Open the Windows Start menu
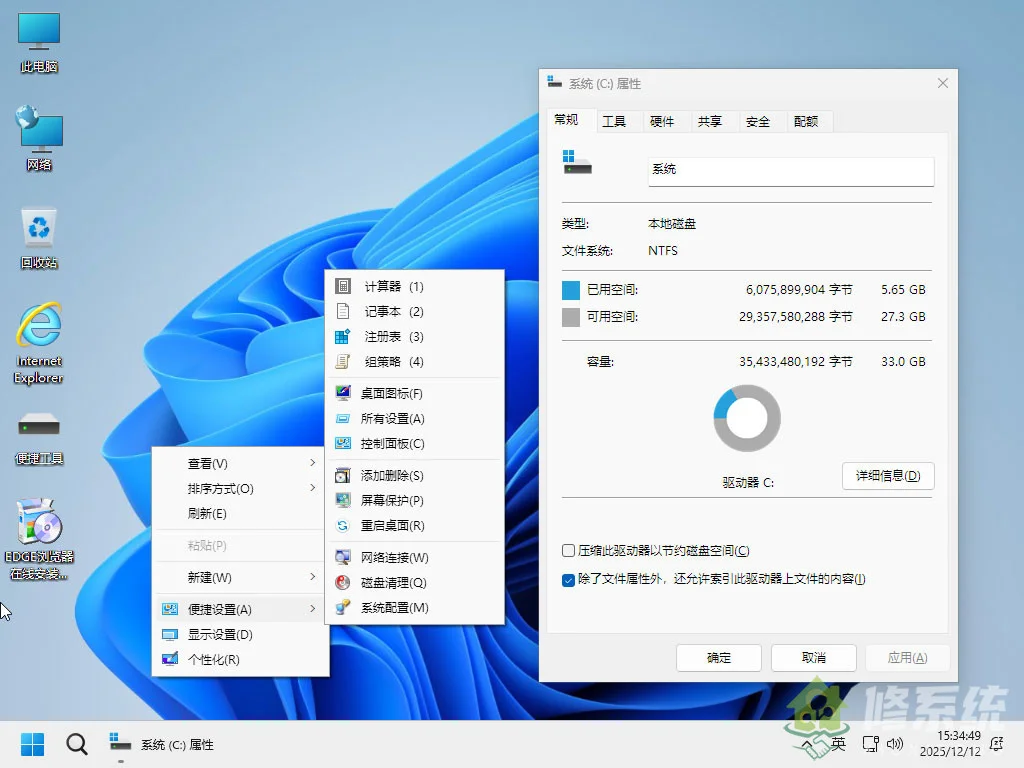This screenshot has width=1024, height=768. click(x=33, y=744)
